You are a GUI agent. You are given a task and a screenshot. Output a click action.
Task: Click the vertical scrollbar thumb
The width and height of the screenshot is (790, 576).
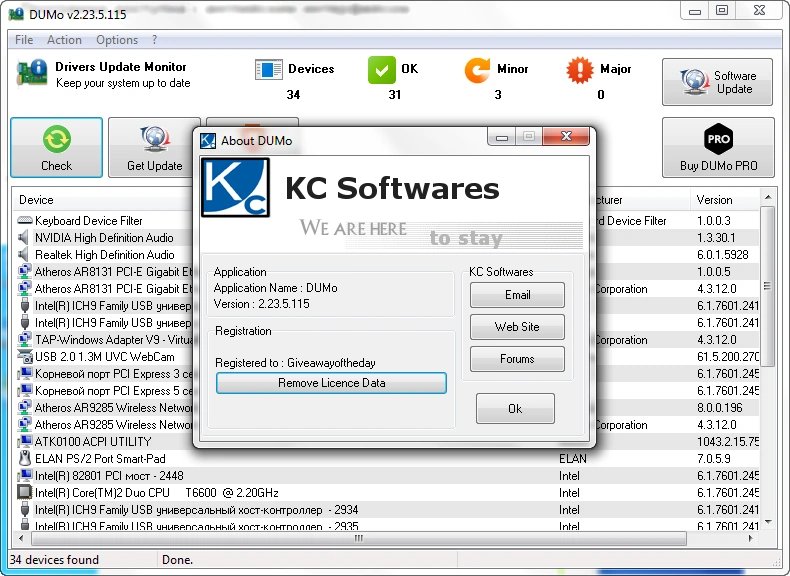pyautogui.click(x=767, y=286)
